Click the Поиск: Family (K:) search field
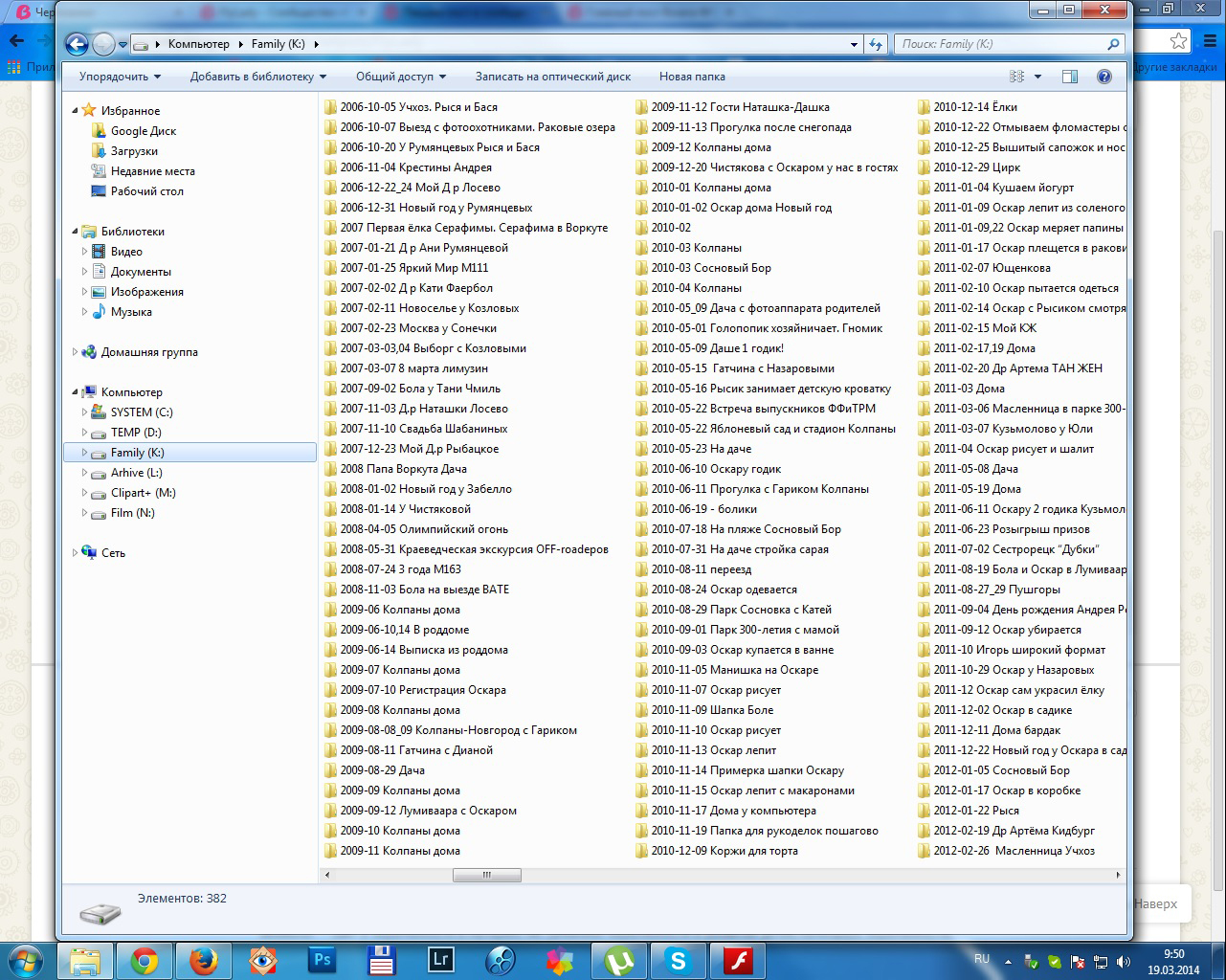 [1000, 44]
